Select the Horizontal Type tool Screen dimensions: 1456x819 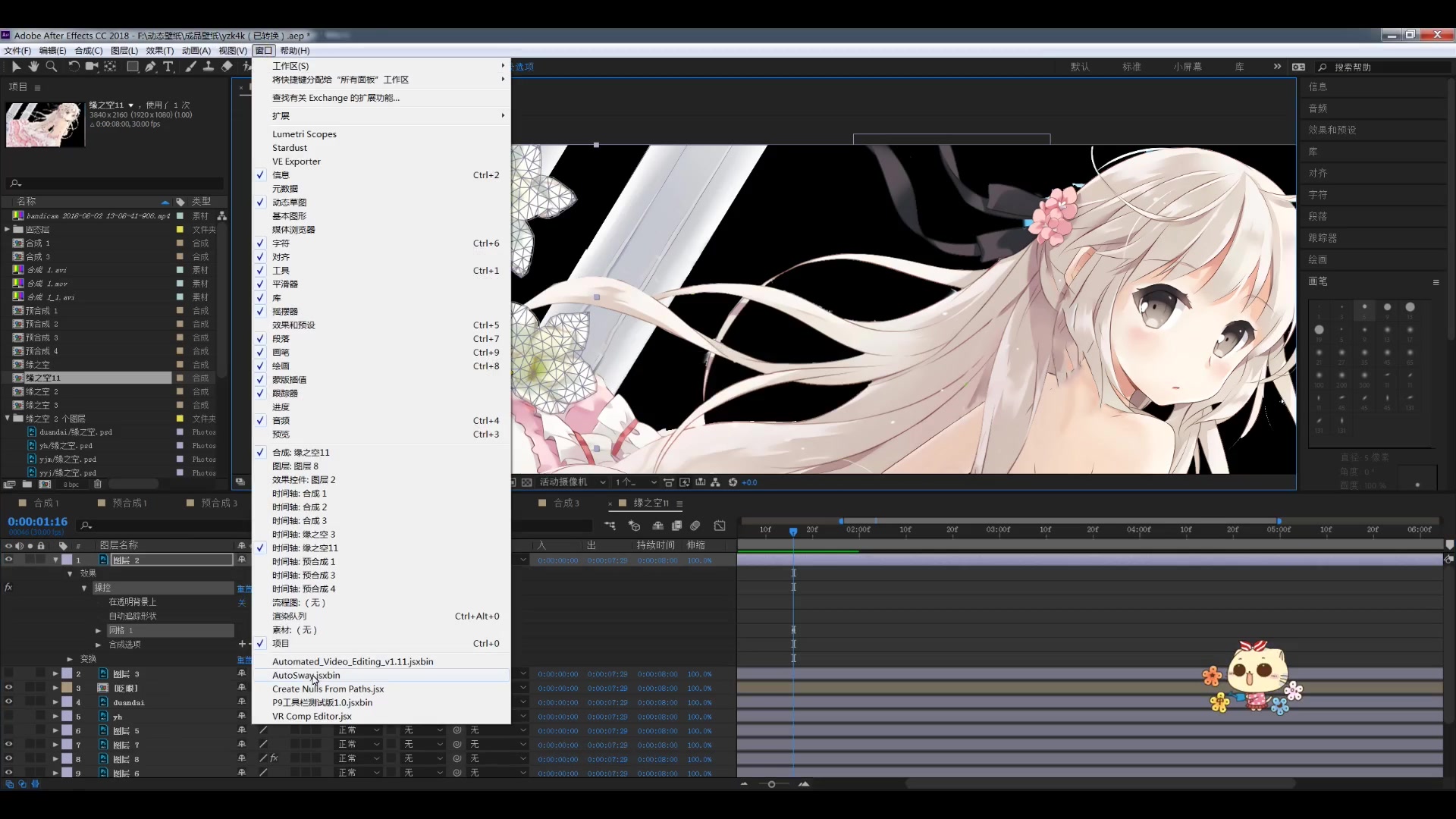click(168, 67)
